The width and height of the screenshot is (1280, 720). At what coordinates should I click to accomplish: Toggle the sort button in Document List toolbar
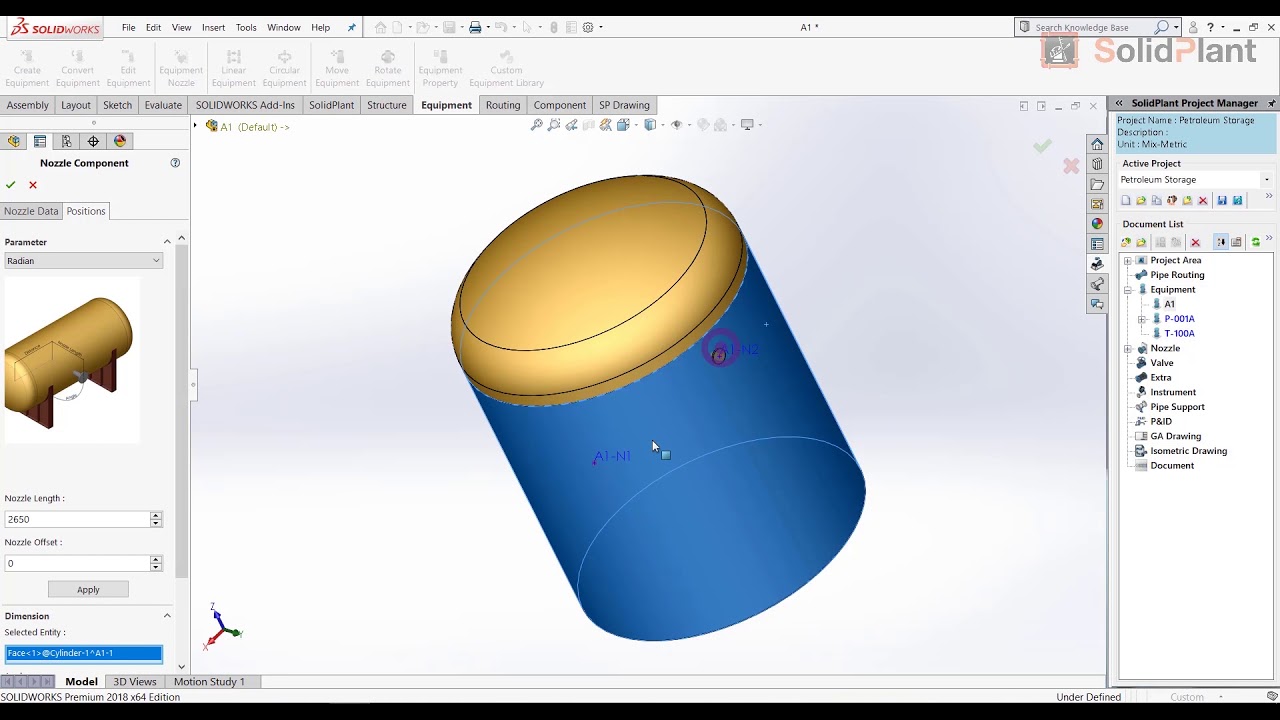(x=1221, y=242)
